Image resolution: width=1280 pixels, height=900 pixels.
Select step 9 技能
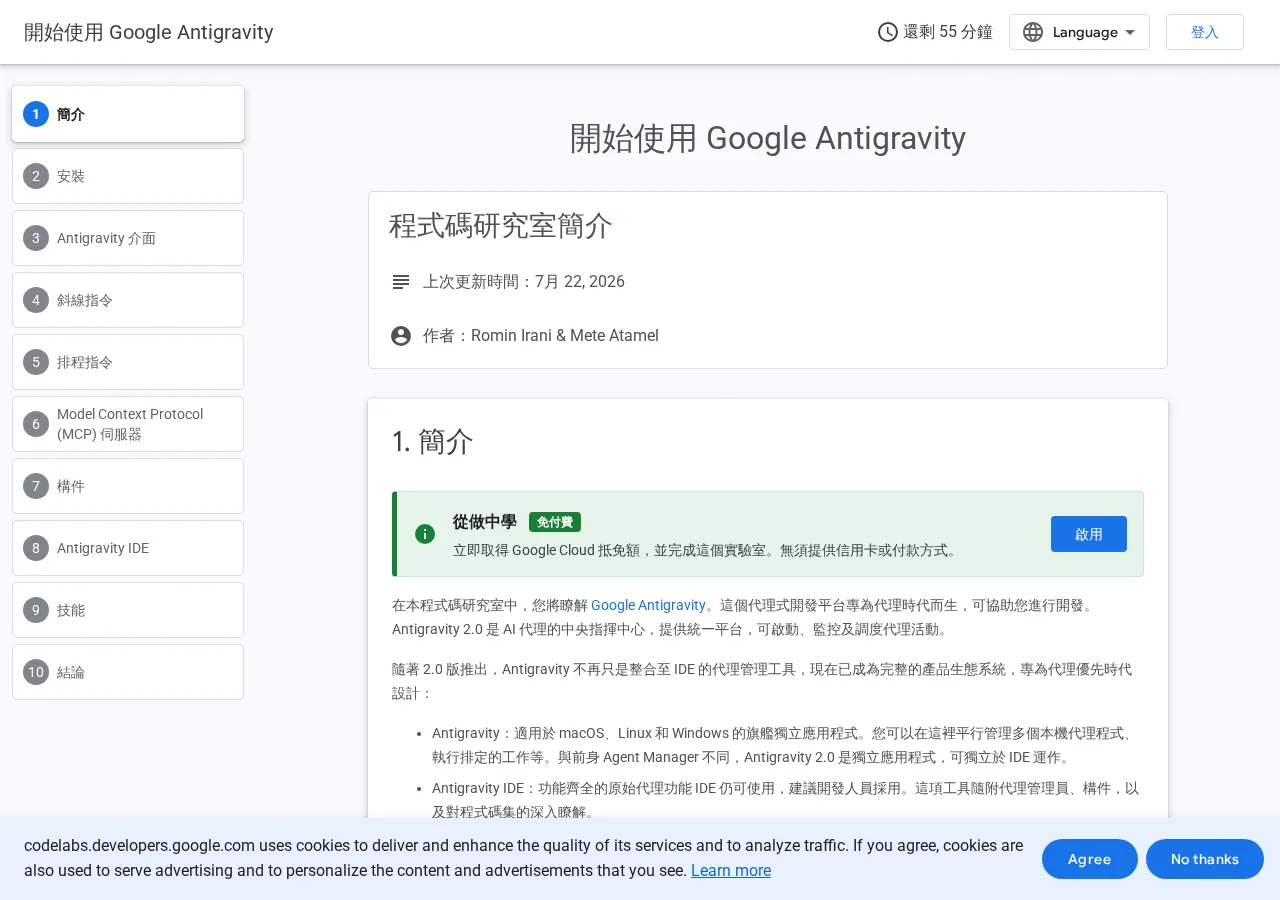[128, 610]
